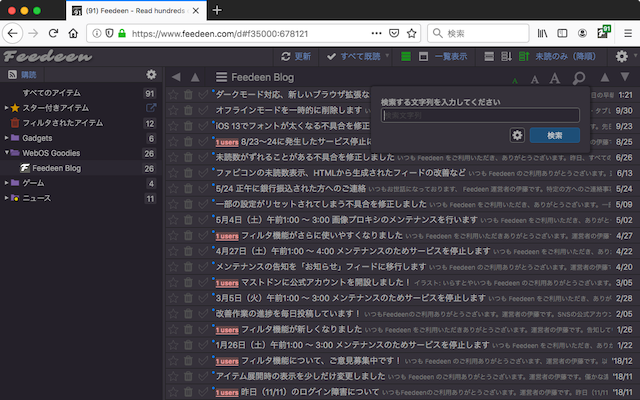Switch to expanded view icon
Screen dimensions: 640x400
click(x=423, y=56)
